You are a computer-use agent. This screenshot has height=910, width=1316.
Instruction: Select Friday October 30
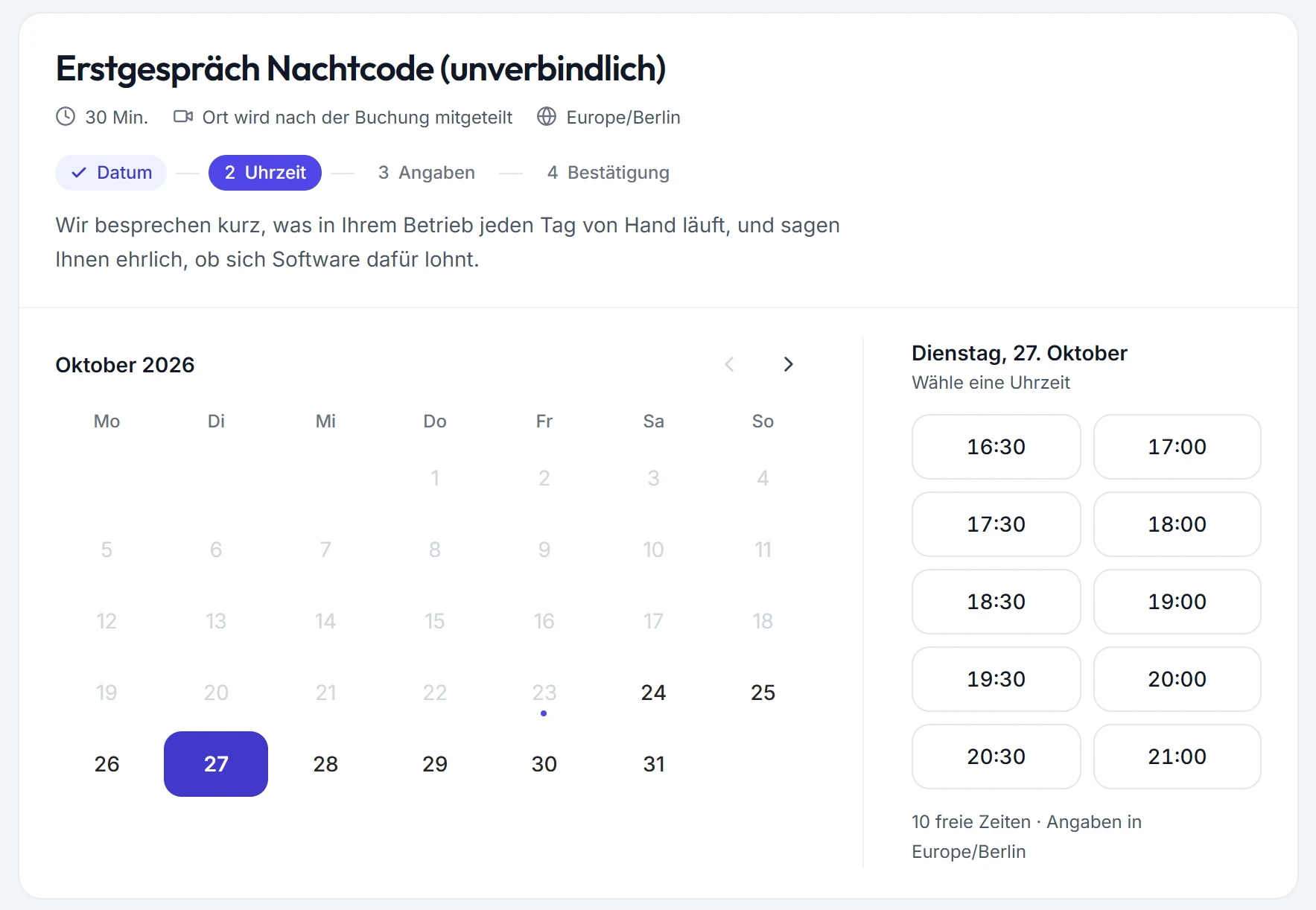pos(544,764)
